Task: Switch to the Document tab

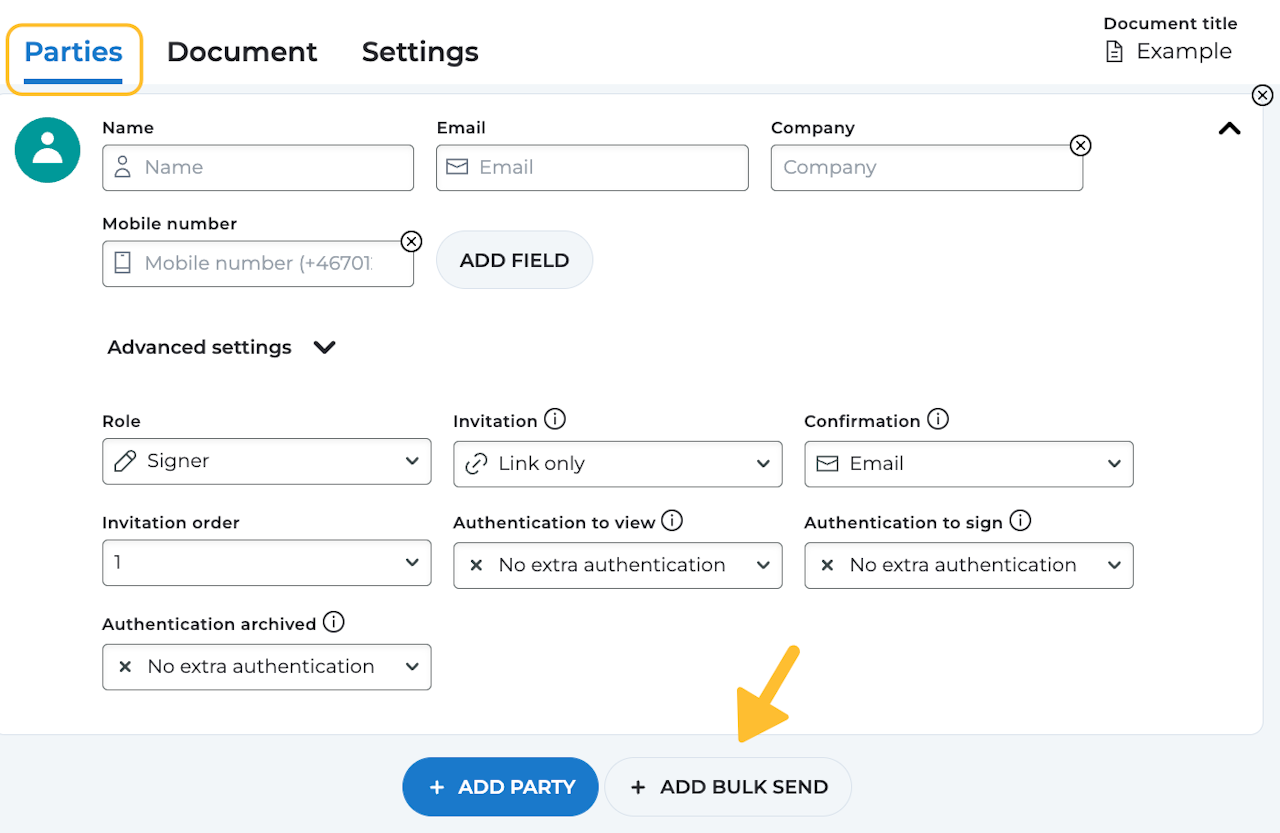Action: [x=242, y=52]
